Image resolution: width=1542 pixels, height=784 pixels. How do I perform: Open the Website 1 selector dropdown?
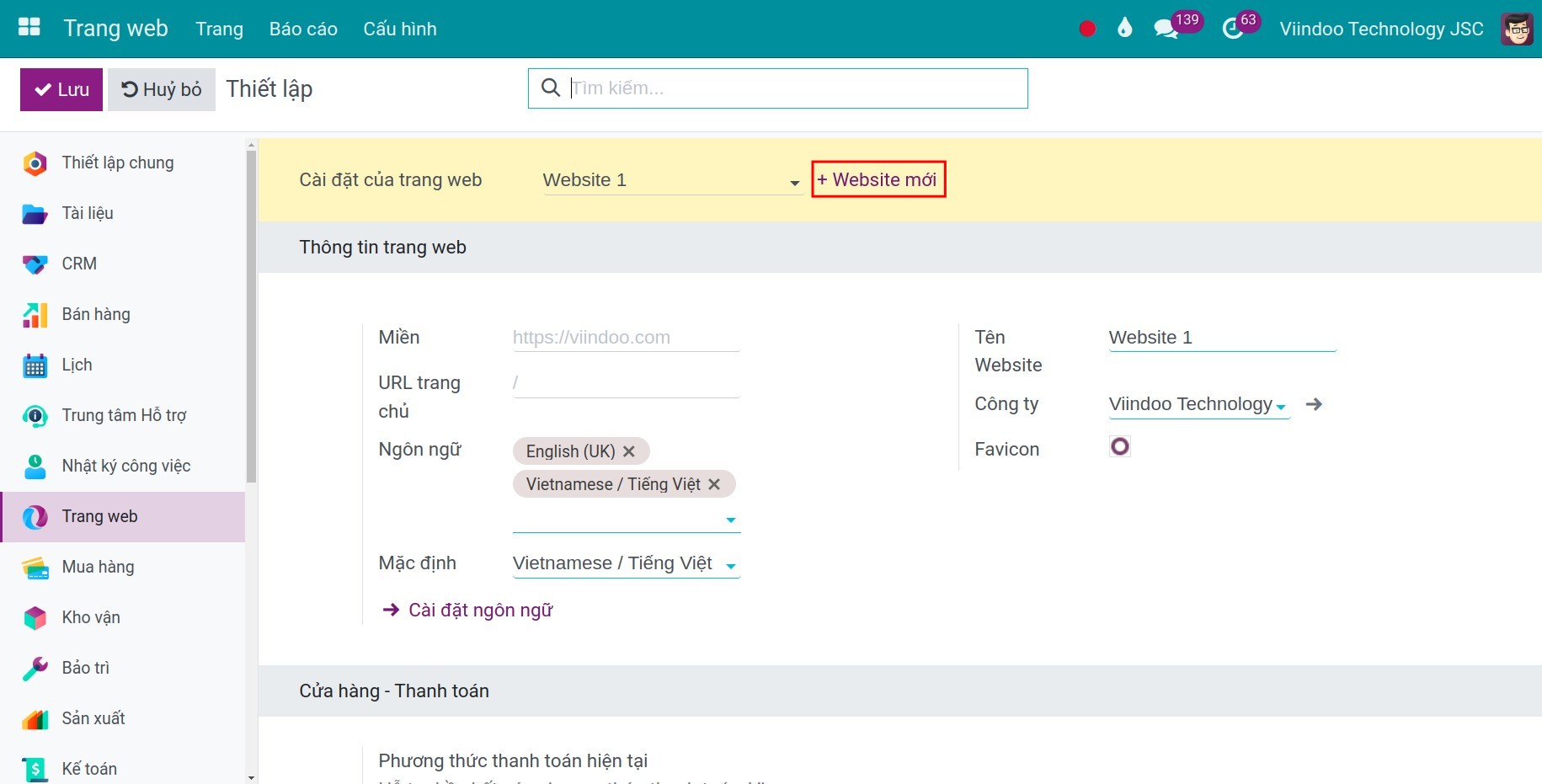(x=672, y=180)
